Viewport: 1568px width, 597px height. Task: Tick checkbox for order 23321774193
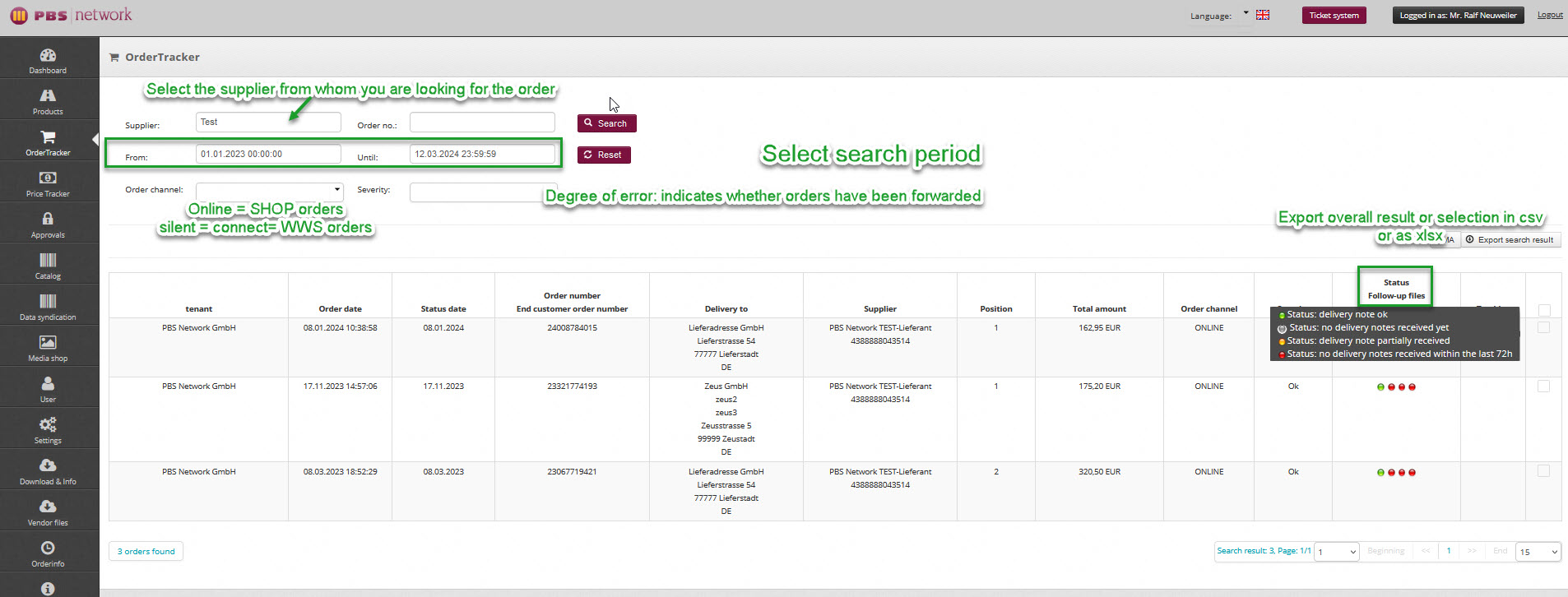1544,386
